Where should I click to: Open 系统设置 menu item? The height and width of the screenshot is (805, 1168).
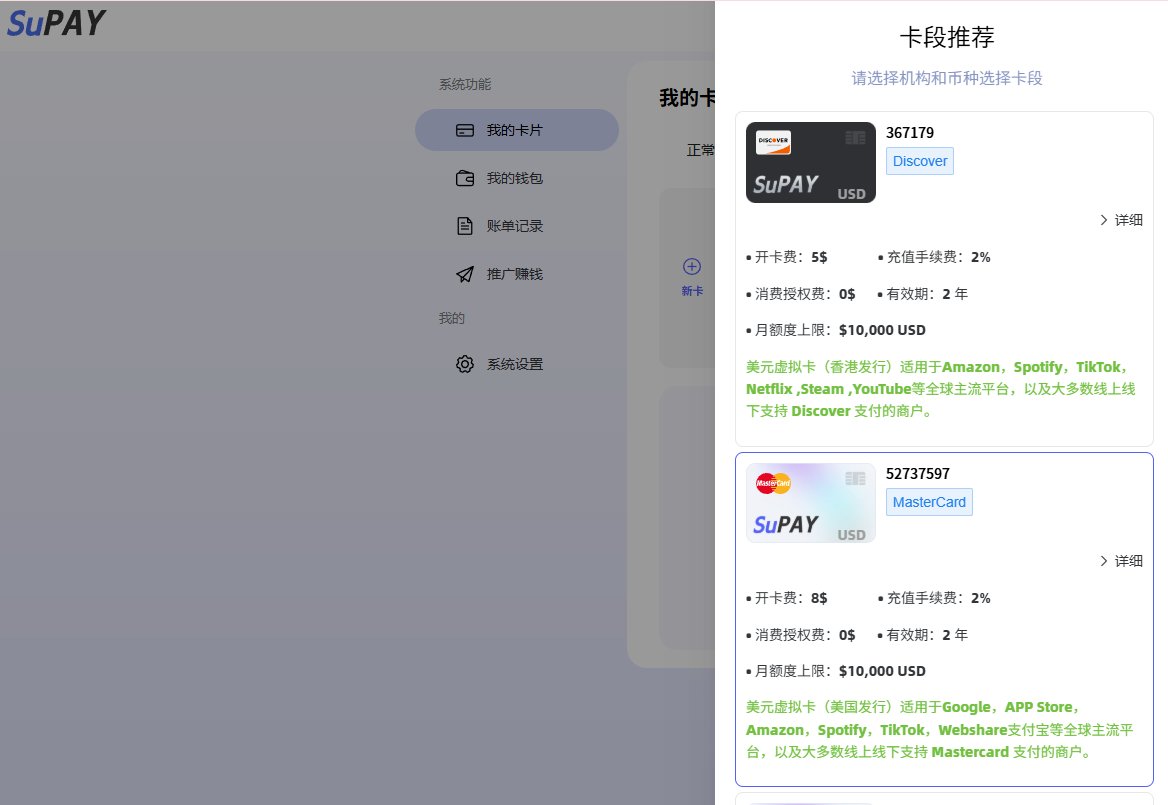[x=517, y=364]
